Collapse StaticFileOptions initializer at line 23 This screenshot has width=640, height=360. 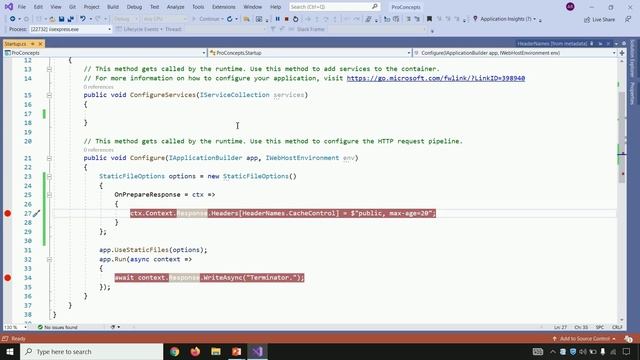[49, 176]
